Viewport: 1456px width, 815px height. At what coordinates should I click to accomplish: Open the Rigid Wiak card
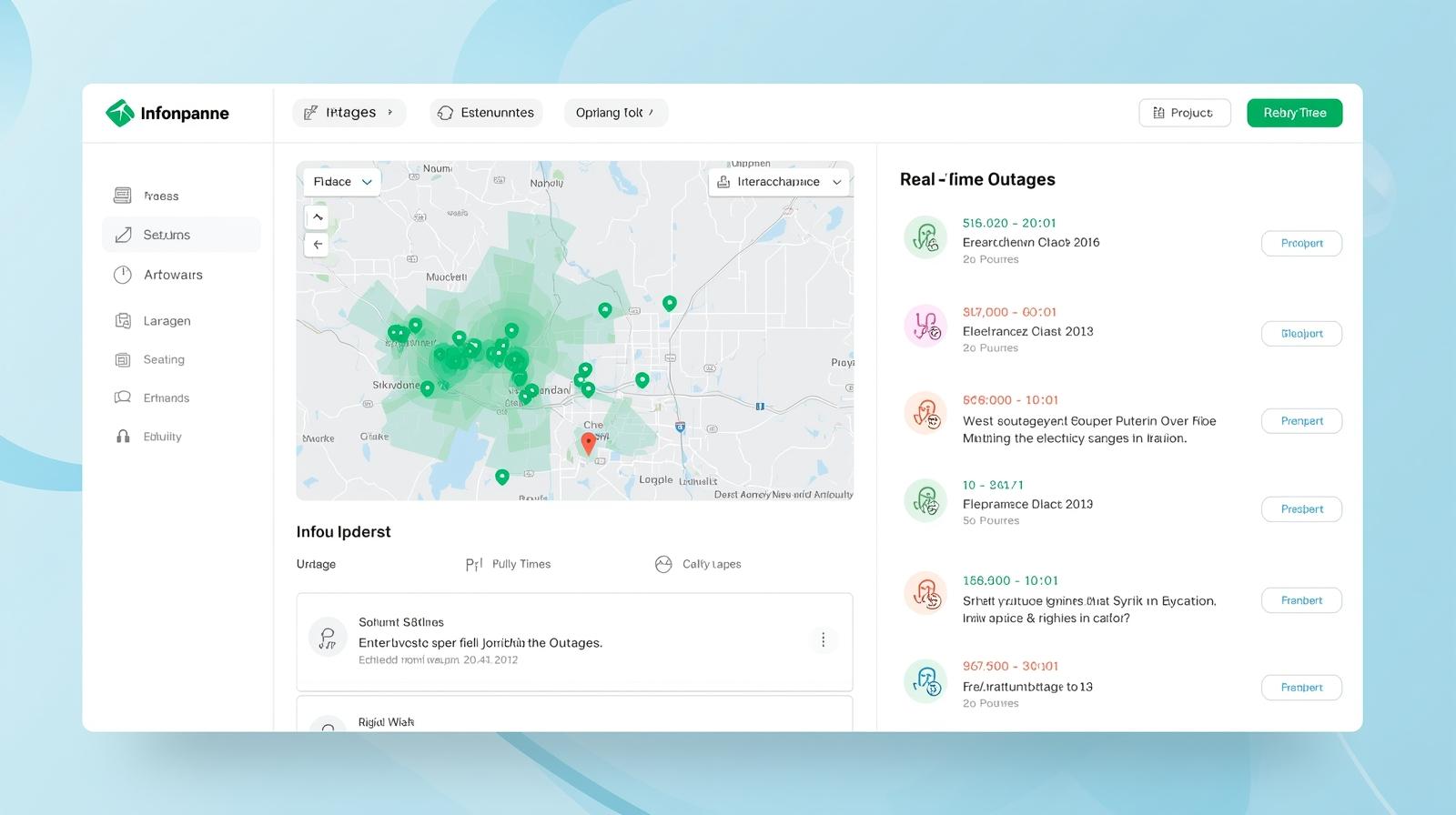pos(574,715)
